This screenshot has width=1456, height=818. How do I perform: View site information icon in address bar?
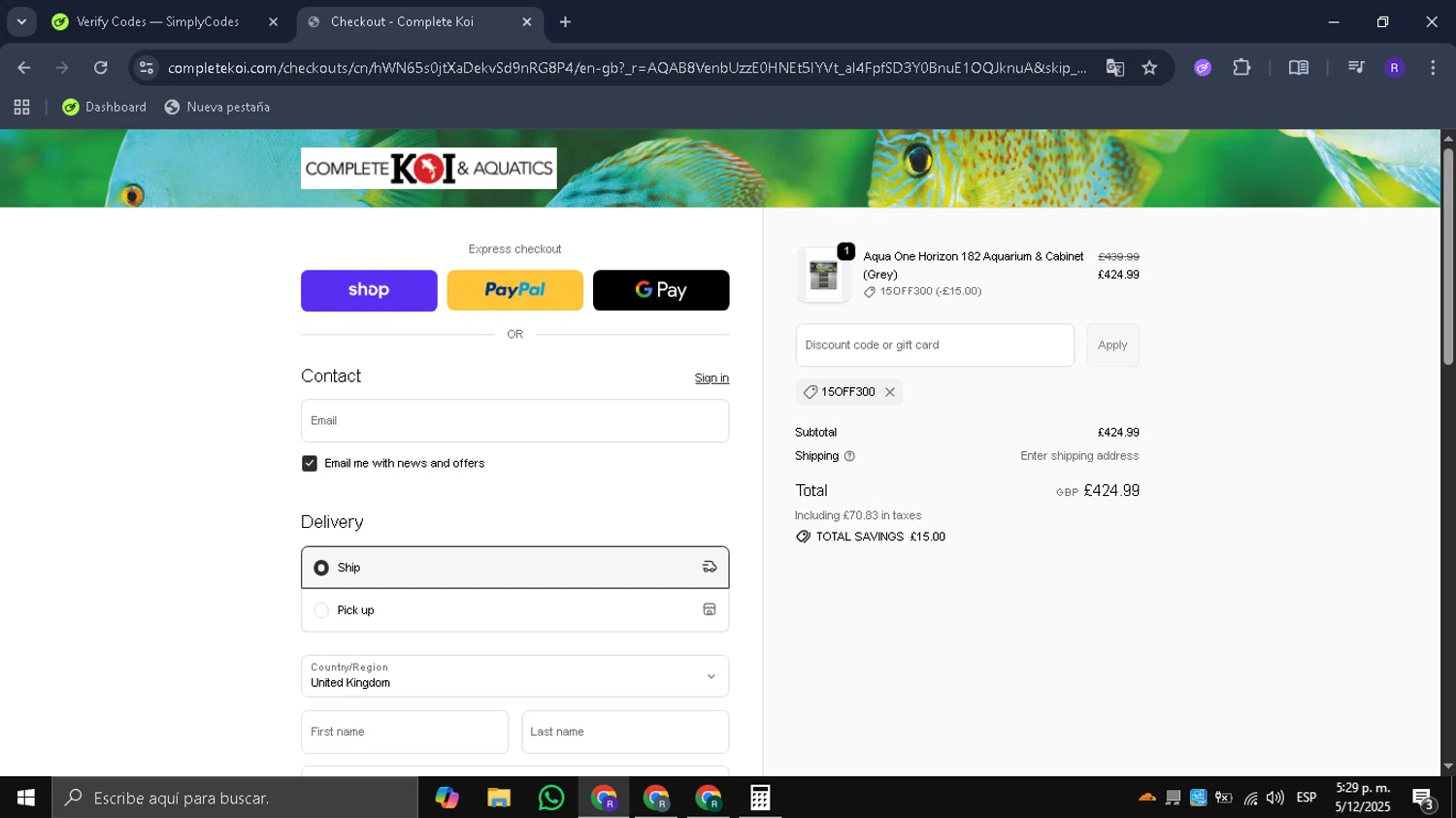click(x=147, y=68)
